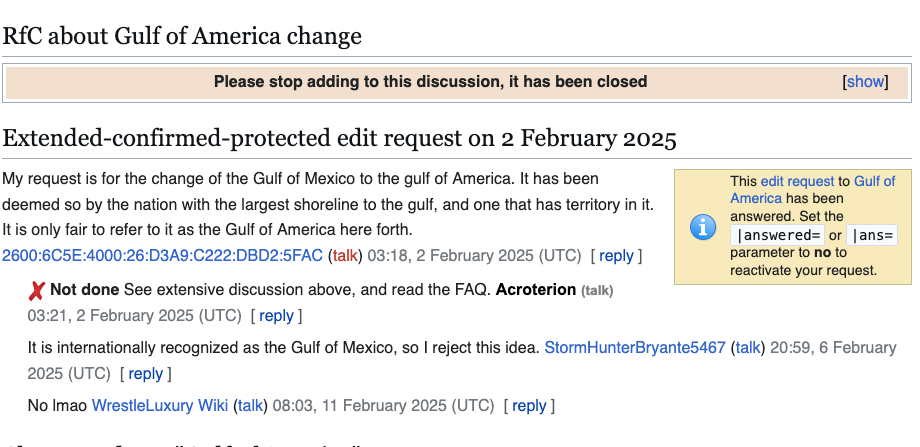
Task: Open StormHunterBryante5467's talk page link
Action: (747, 348)
